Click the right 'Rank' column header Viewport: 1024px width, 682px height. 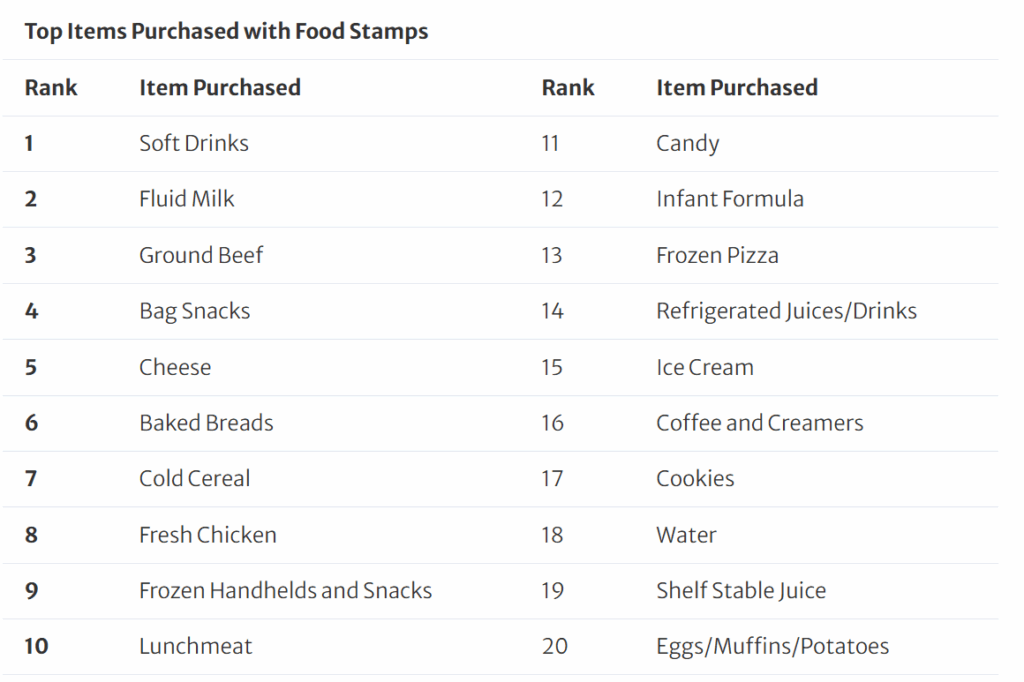pyautogui.click(x=568, y=88)
